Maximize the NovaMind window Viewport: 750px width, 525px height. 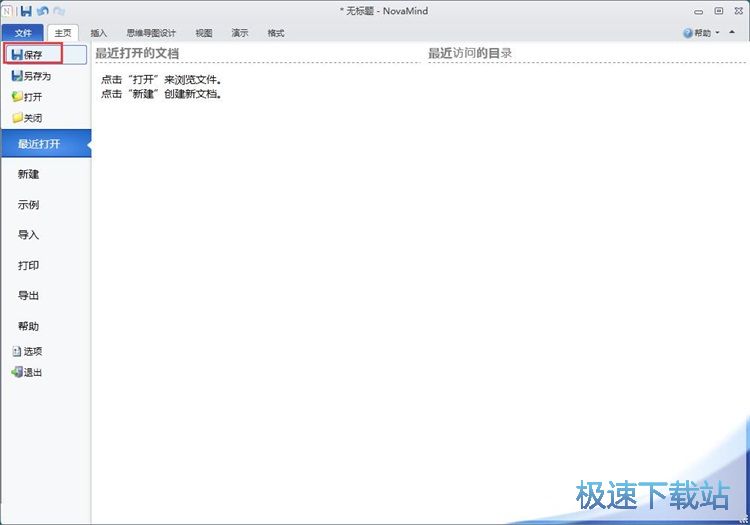[718, 11]
